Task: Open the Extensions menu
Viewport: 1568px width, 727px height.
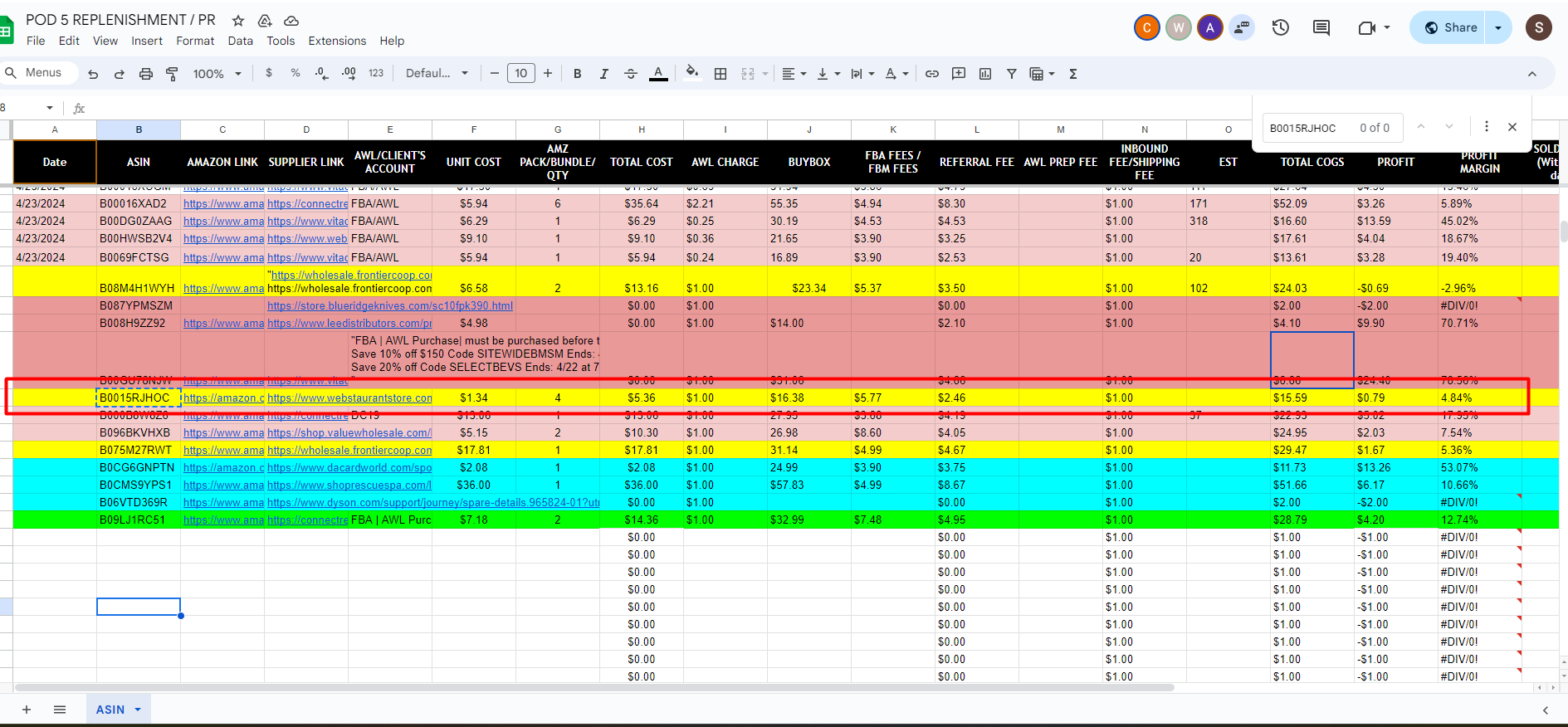Action: coord(337,41)
